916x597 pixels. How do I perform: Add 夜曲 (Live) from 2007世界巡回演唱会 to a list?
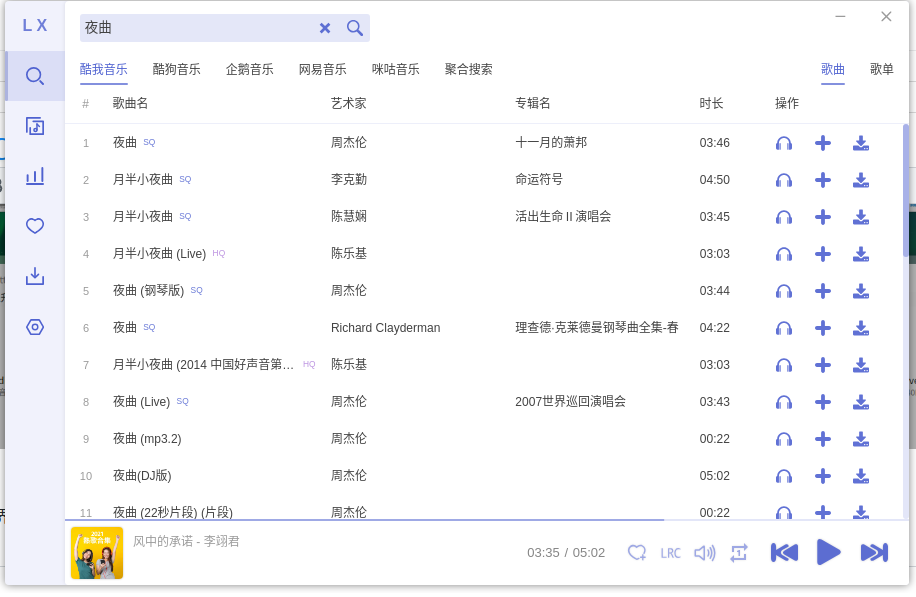pyautogui.click(x=823, y=402)
